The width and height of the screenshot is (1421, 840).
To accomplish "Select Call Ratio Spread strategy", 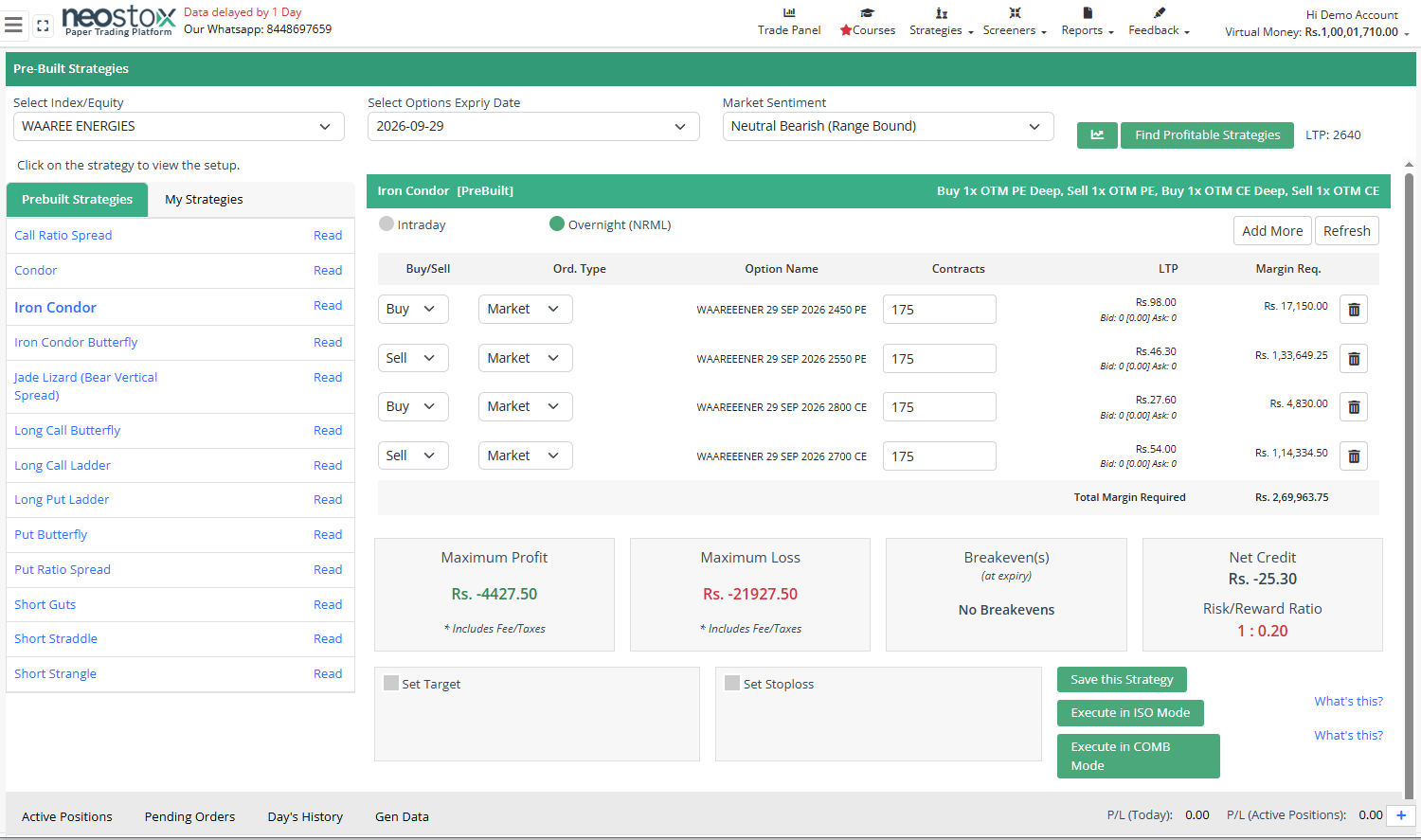I will (63, 236).
